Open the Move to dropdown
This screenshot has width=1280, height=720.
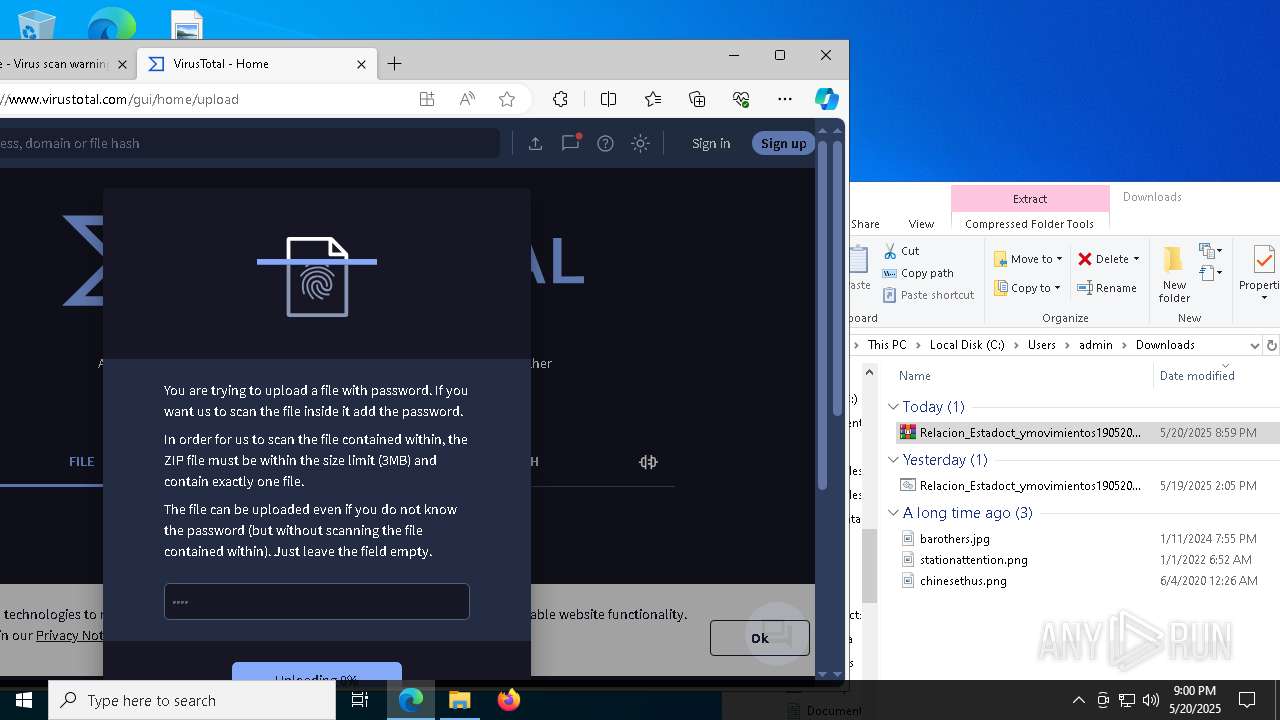pos(1028,259)
